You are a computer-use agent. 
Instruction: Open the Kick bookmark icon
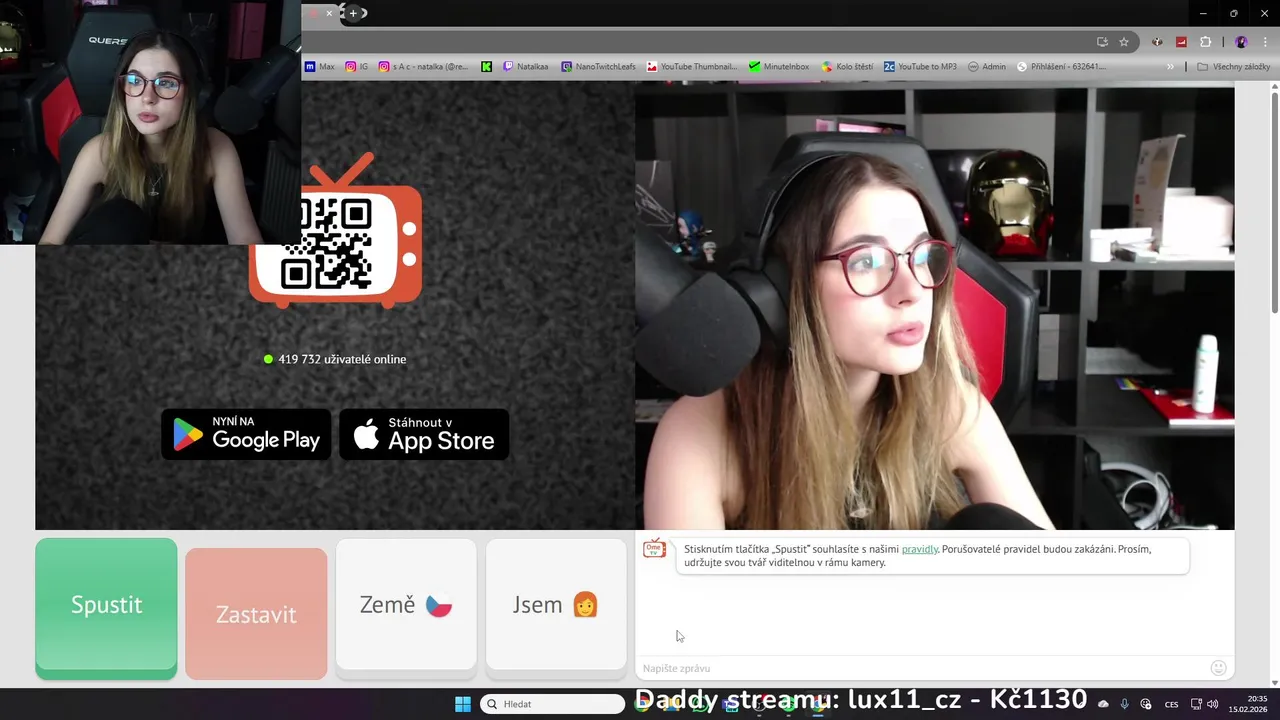click(x=486, y=67)
